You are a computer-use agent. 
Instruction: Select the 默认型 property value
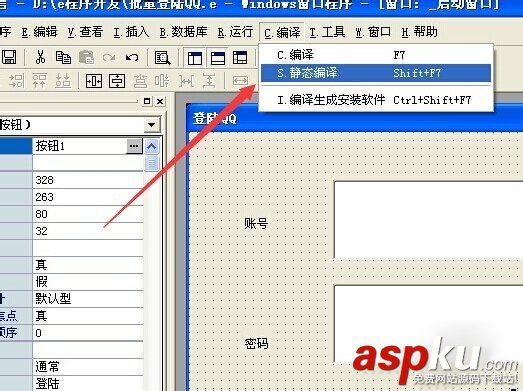(x=88, y=299)
